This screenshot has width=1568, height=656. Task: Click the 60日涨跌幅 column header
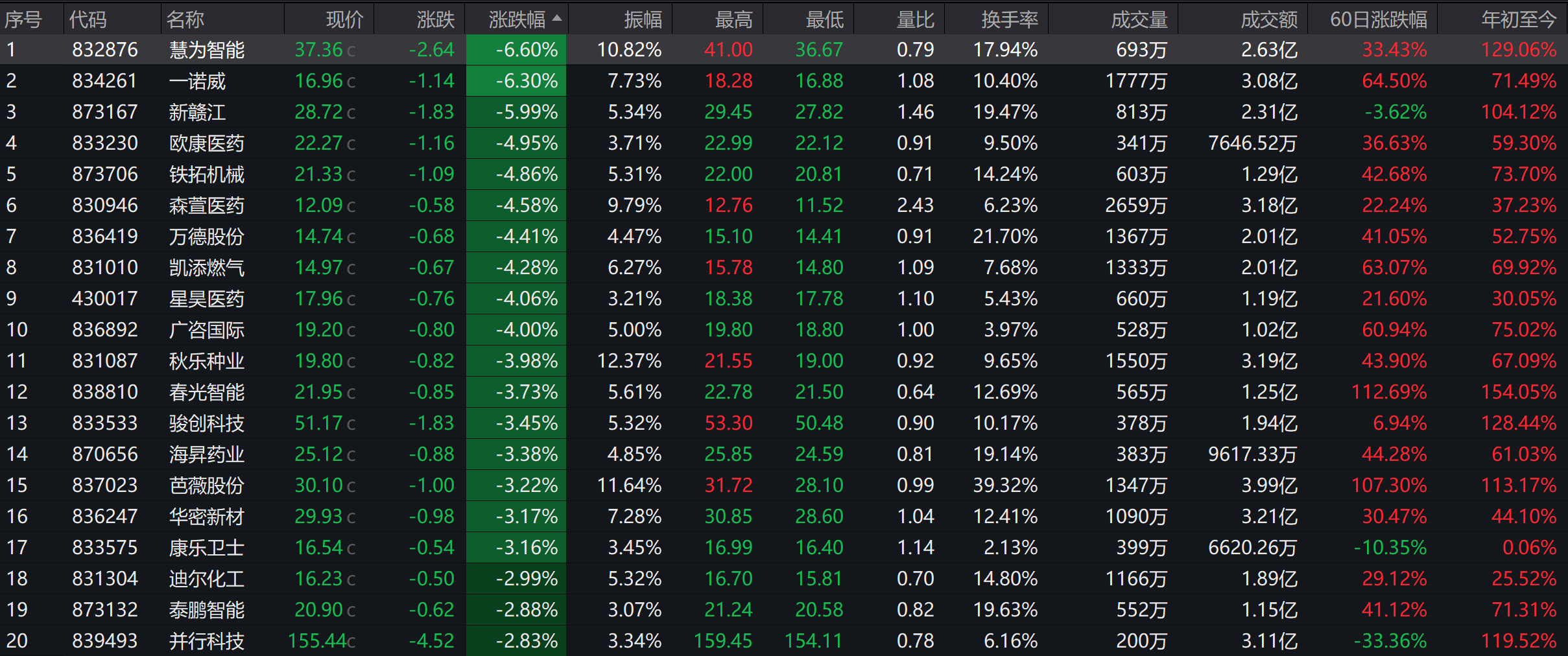1379,19
